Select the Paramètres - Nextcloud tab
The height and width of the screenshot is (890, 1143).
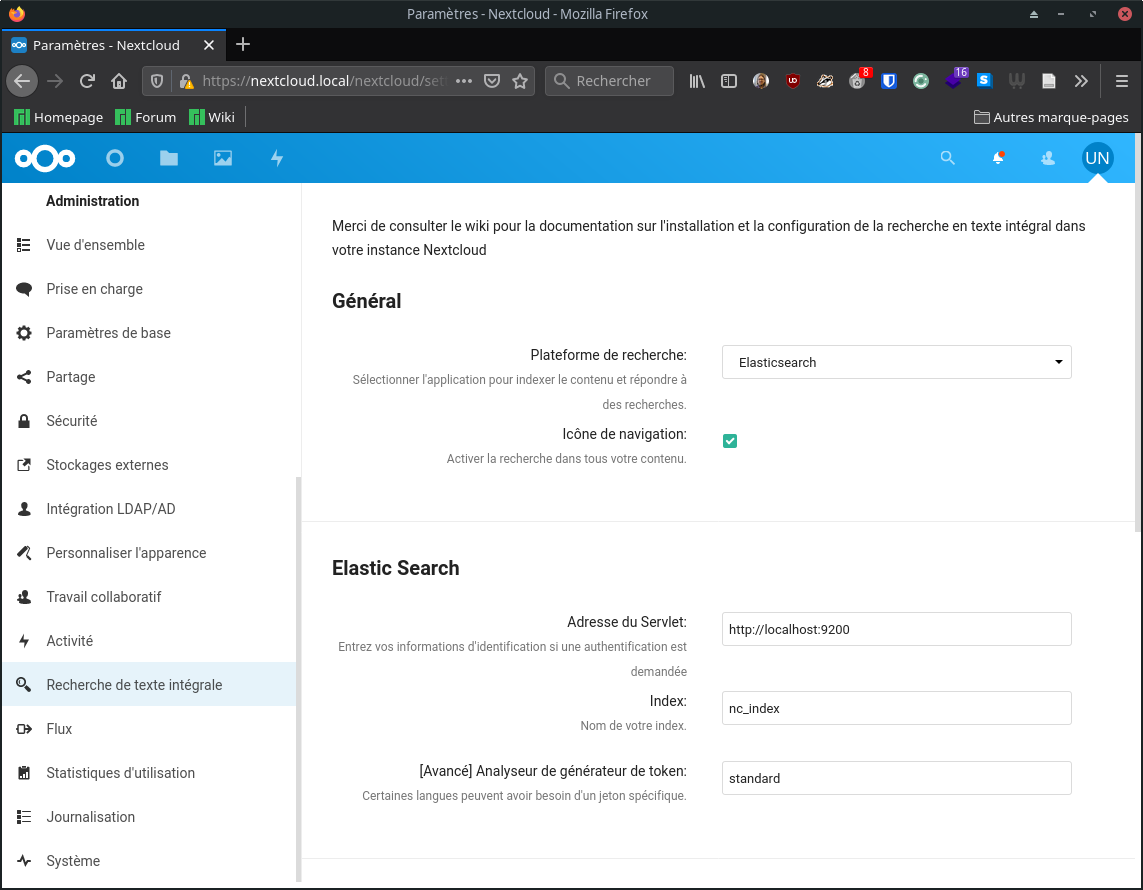(x=114, y=45)
